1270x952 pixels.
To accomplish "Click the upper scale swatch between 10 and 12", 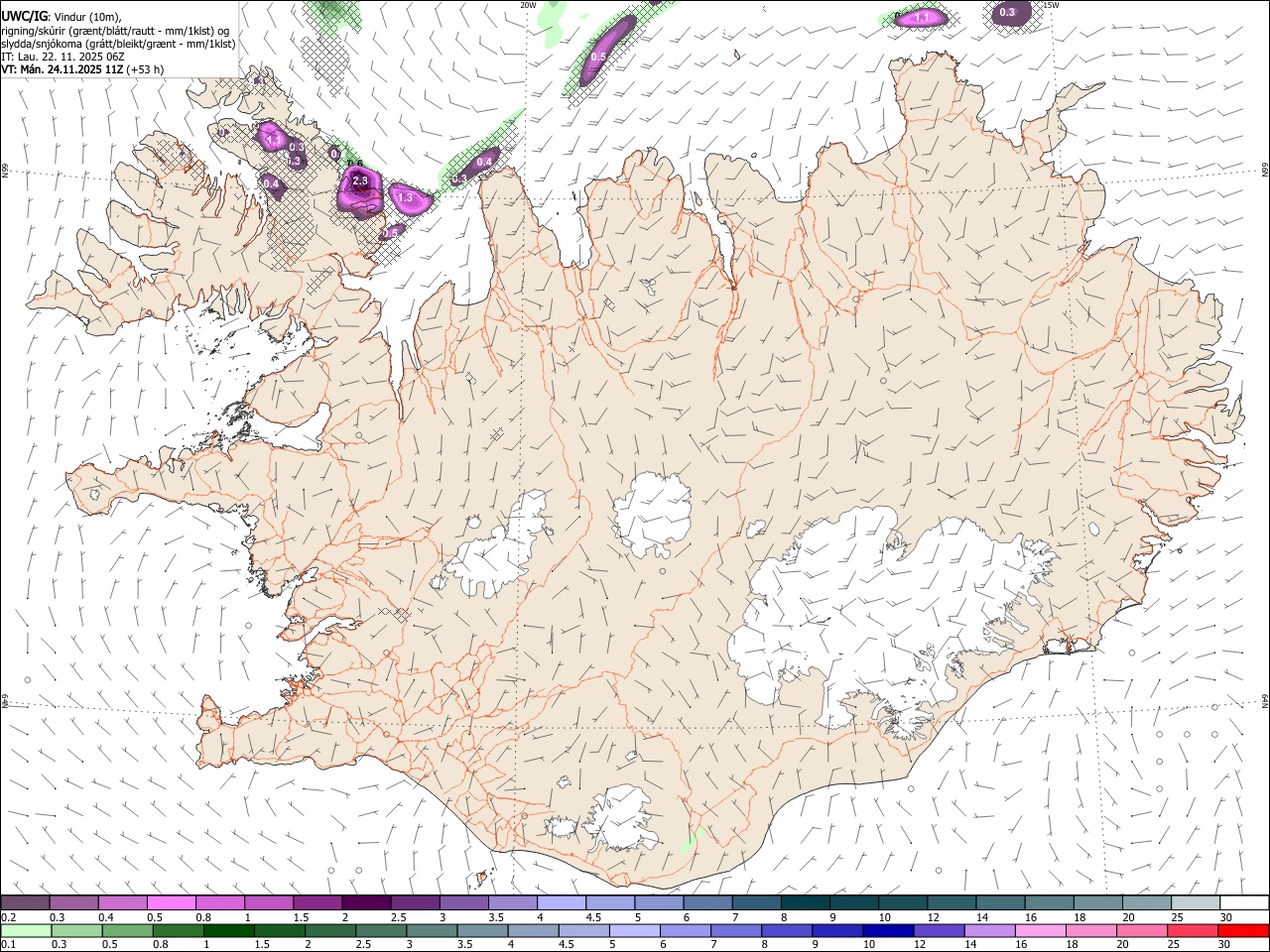I will 902,902.
